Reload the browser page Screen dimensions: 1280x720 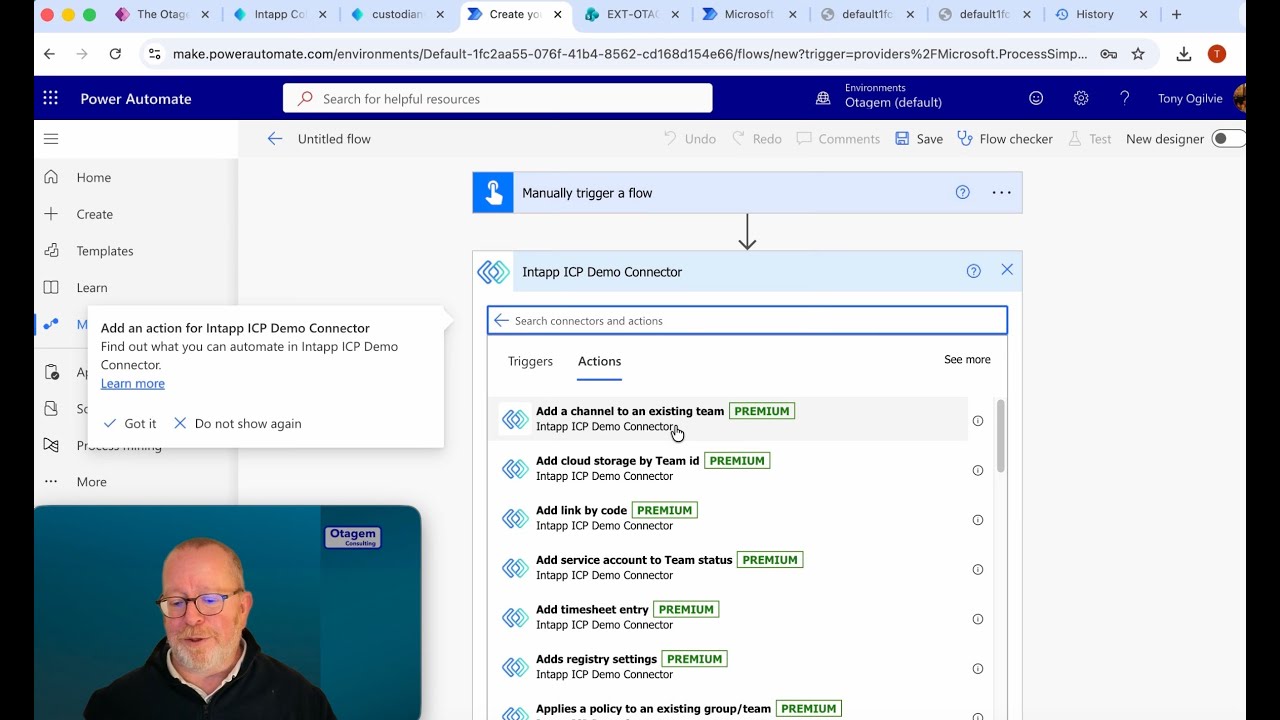tap(115, 54)
